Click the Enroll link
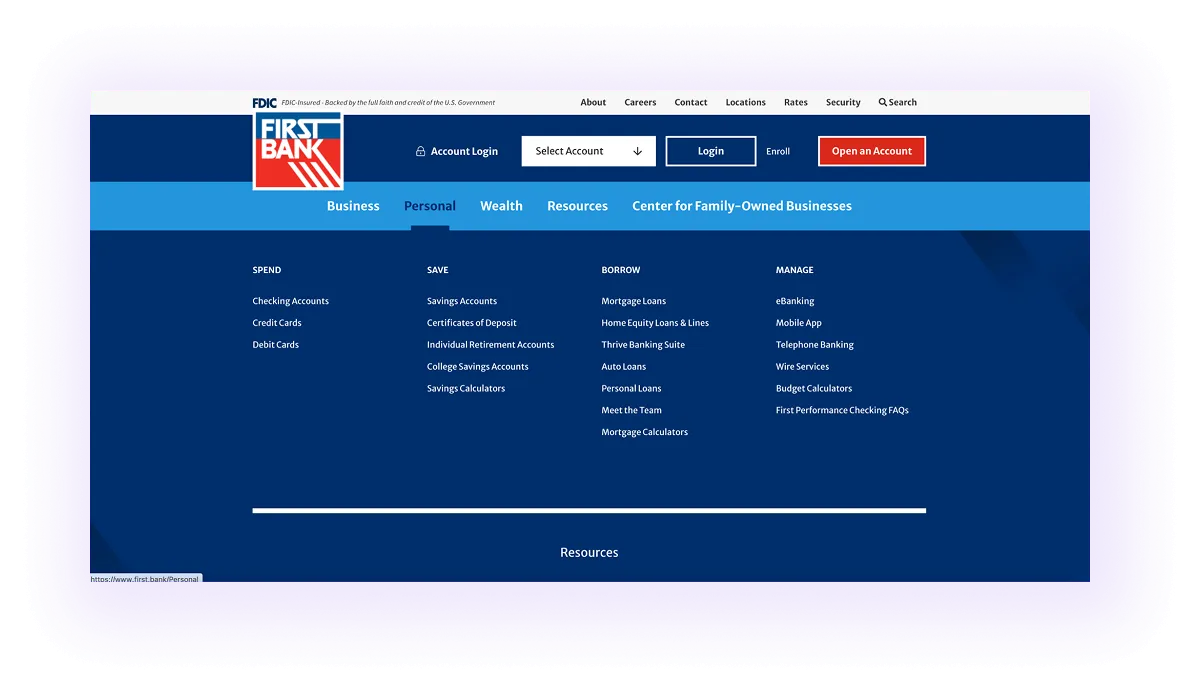 (778, 151)
